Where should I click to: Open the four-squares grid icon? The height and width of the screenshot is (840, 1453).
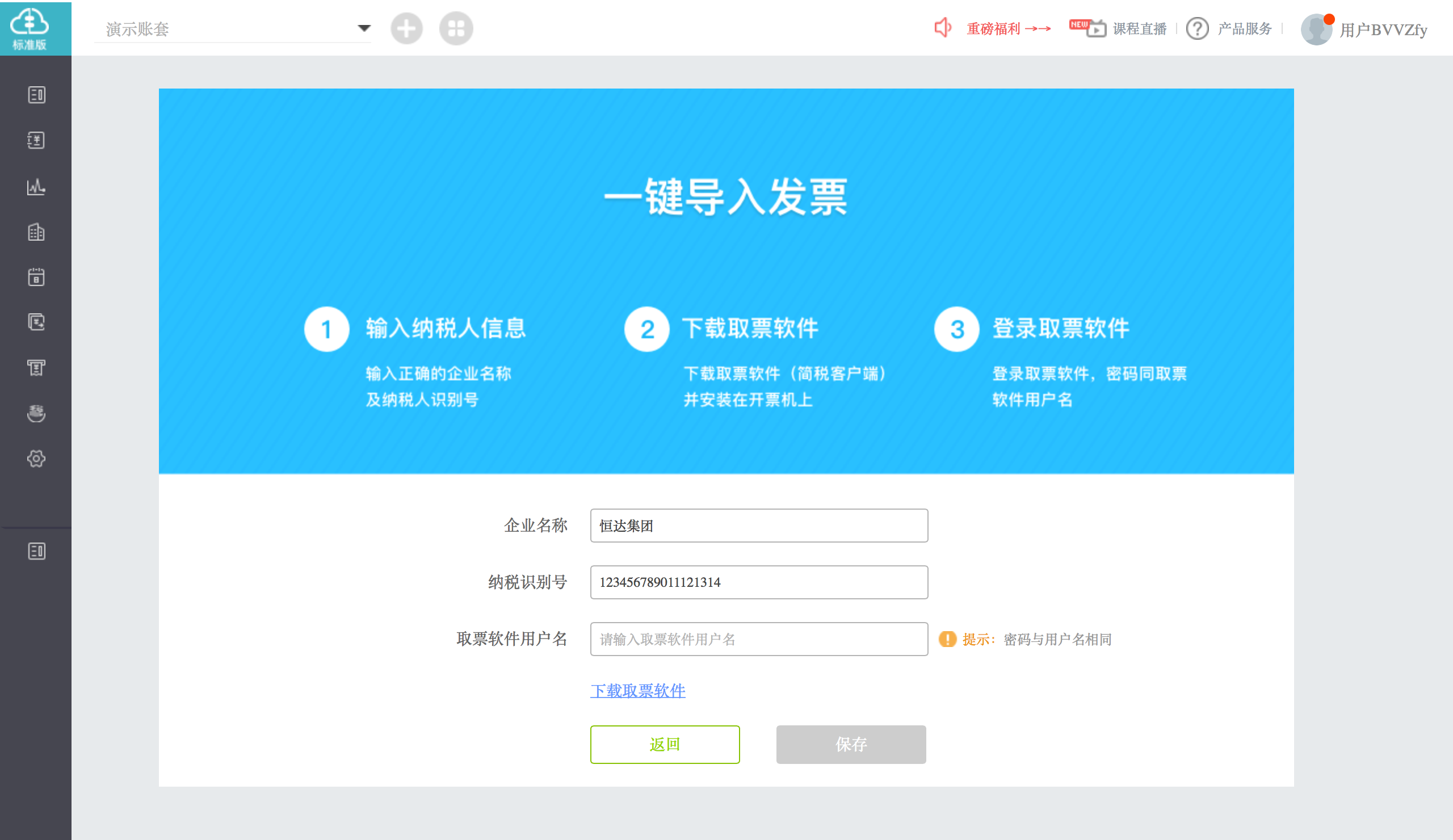[456, 28]
